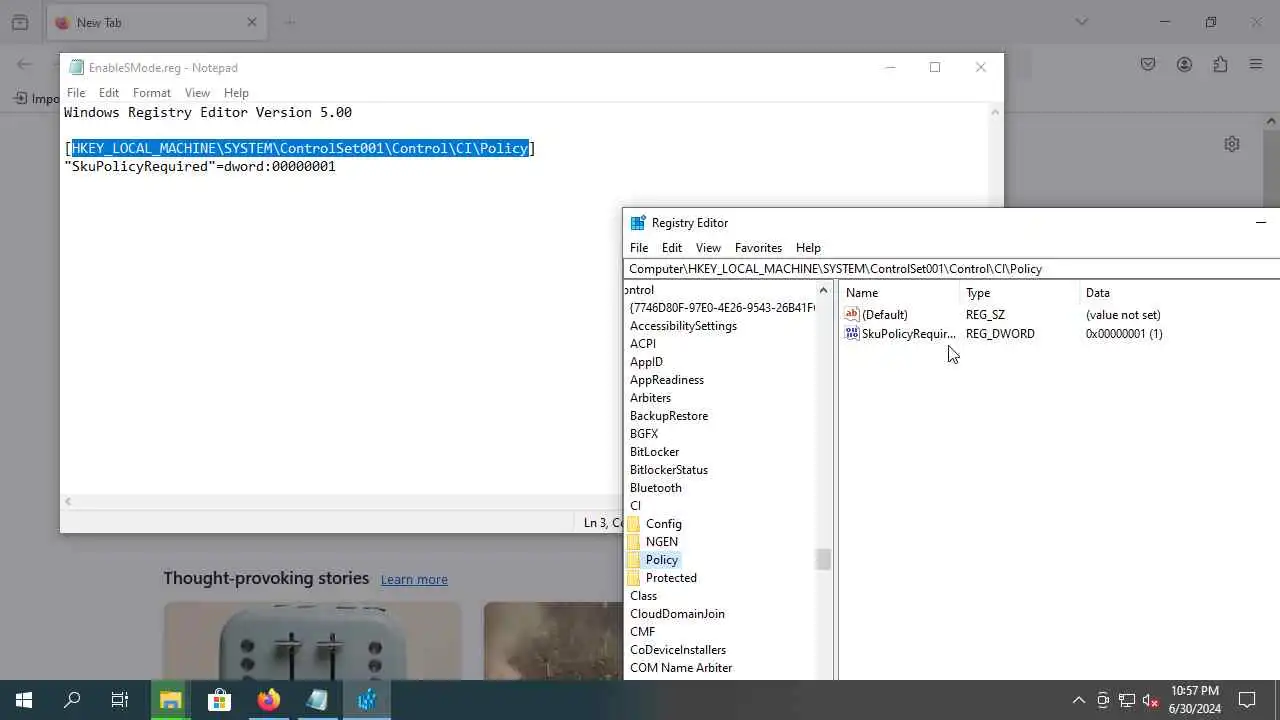Select the BackupRestore key
This screenshot has height=720, width=1280.
[669, 416]
